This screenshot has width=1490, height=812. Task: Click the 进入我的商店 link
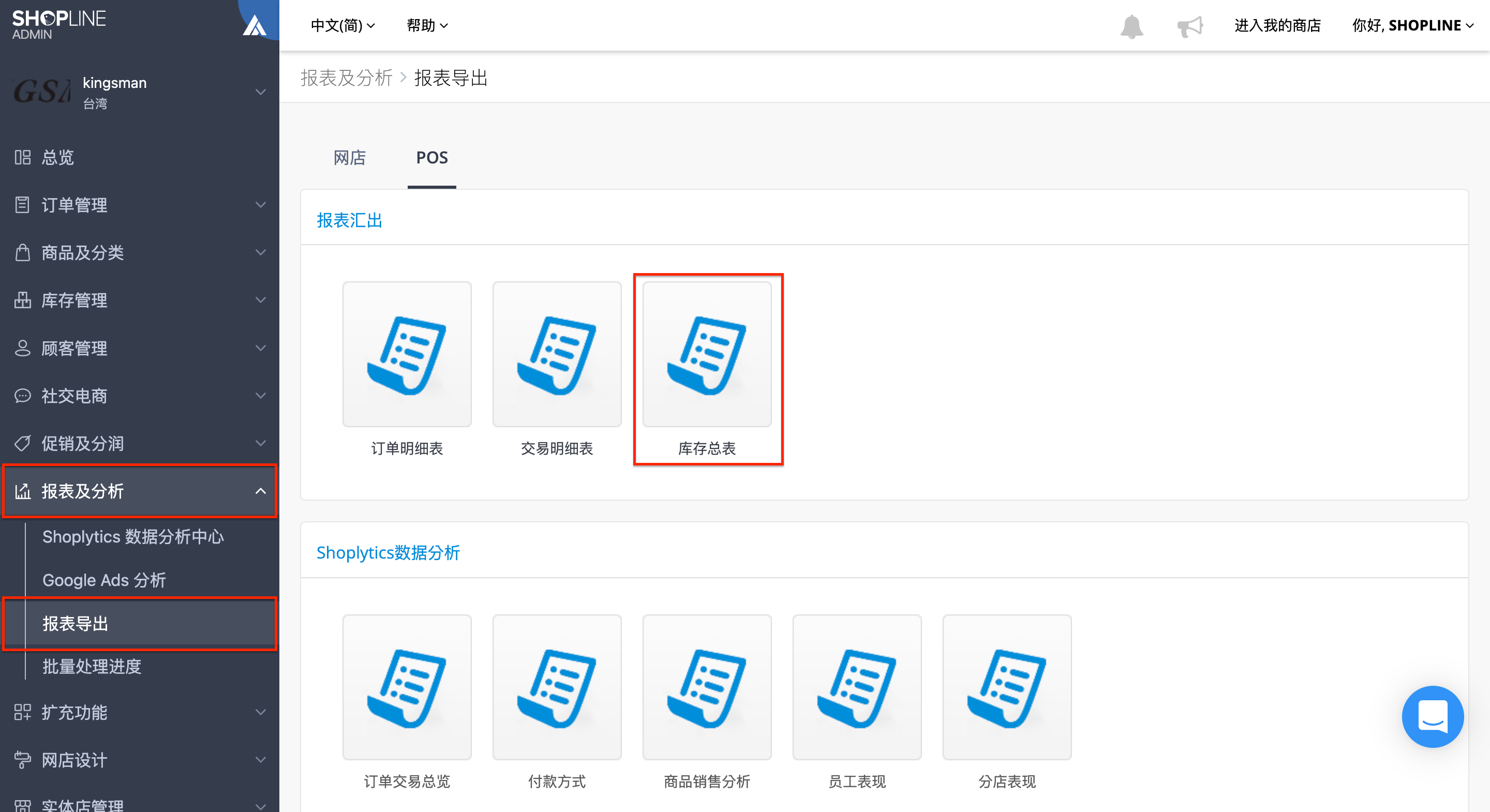(x=1277, y=25)
